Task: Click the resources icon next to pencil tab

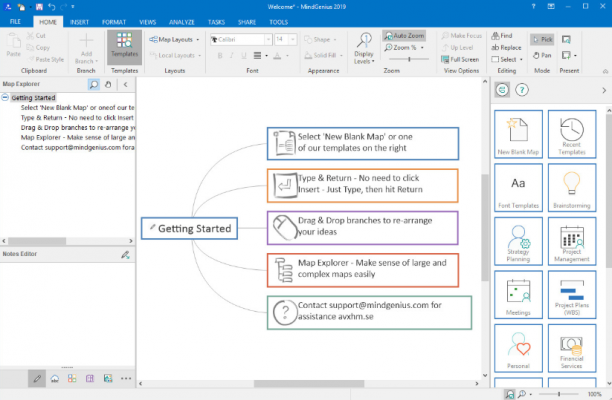Action: [x=55, y=379]
